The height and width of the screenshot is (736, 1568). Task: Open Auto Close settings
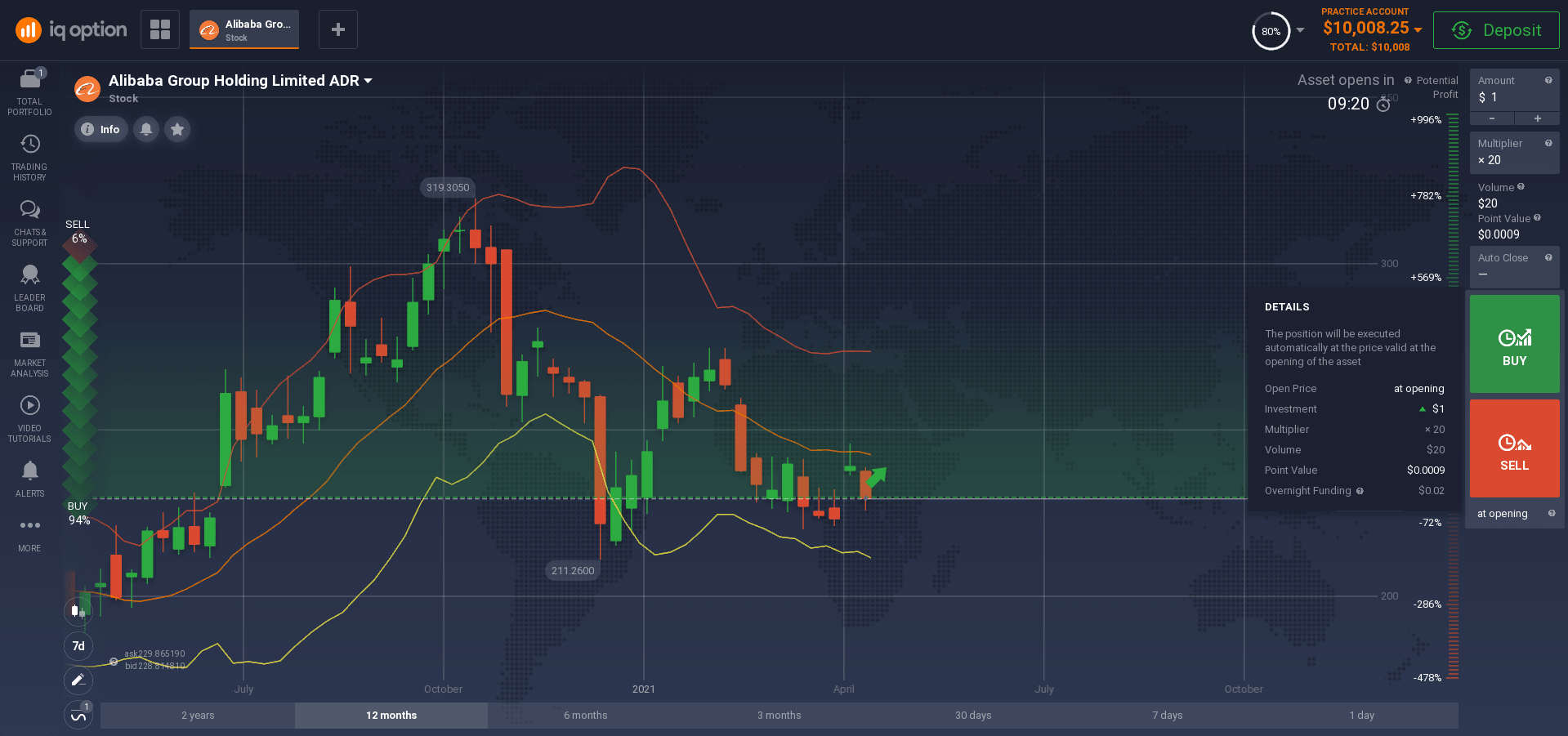[1515, 266]
